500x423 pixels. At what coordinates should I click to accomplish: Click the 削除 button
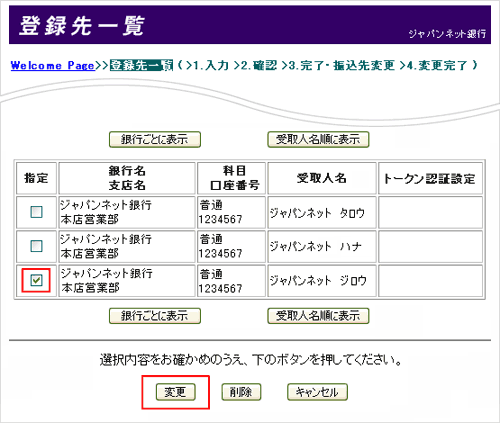(x=241, y=392)
